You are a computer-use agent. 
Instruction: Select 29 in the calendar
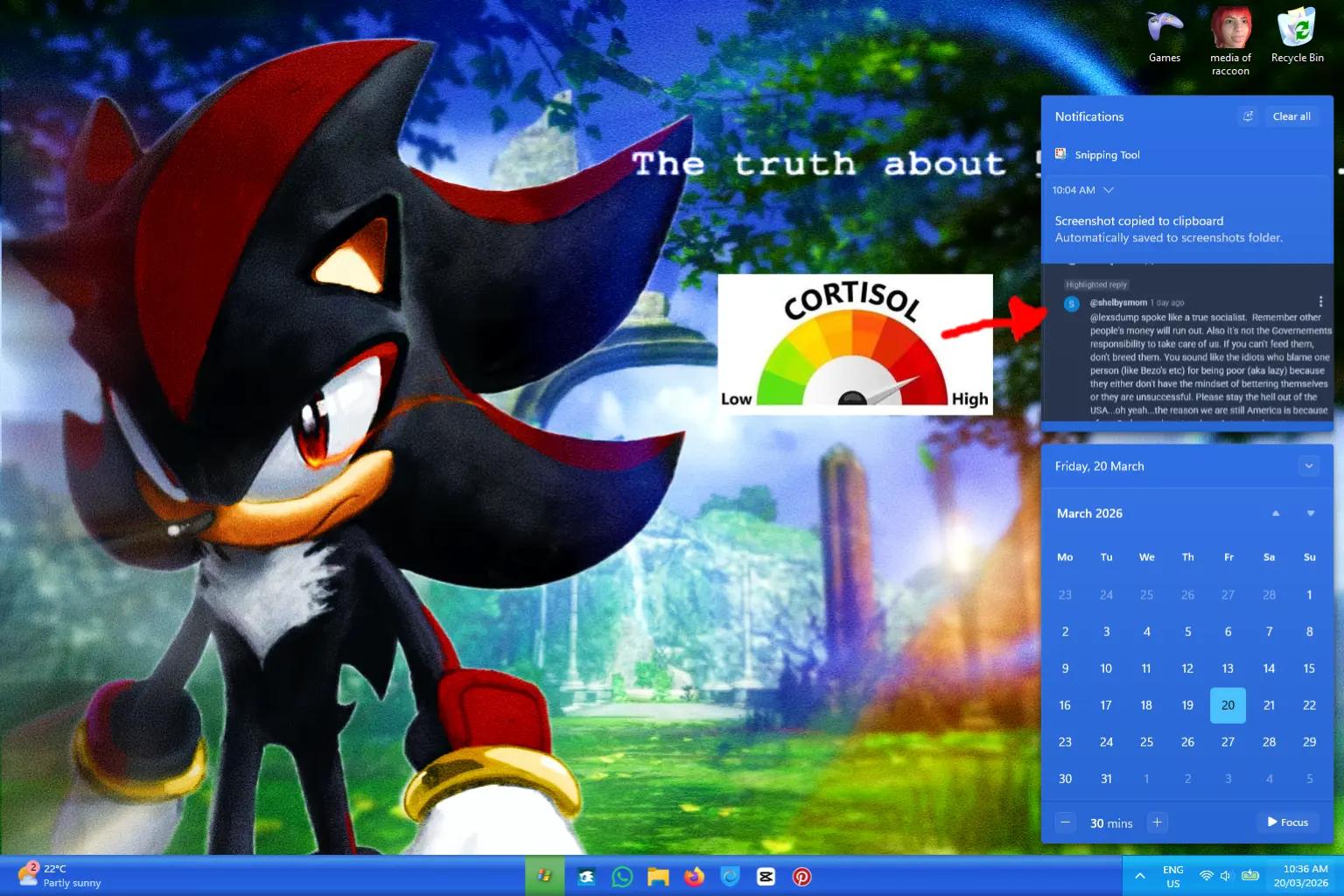pos(1309,742)
